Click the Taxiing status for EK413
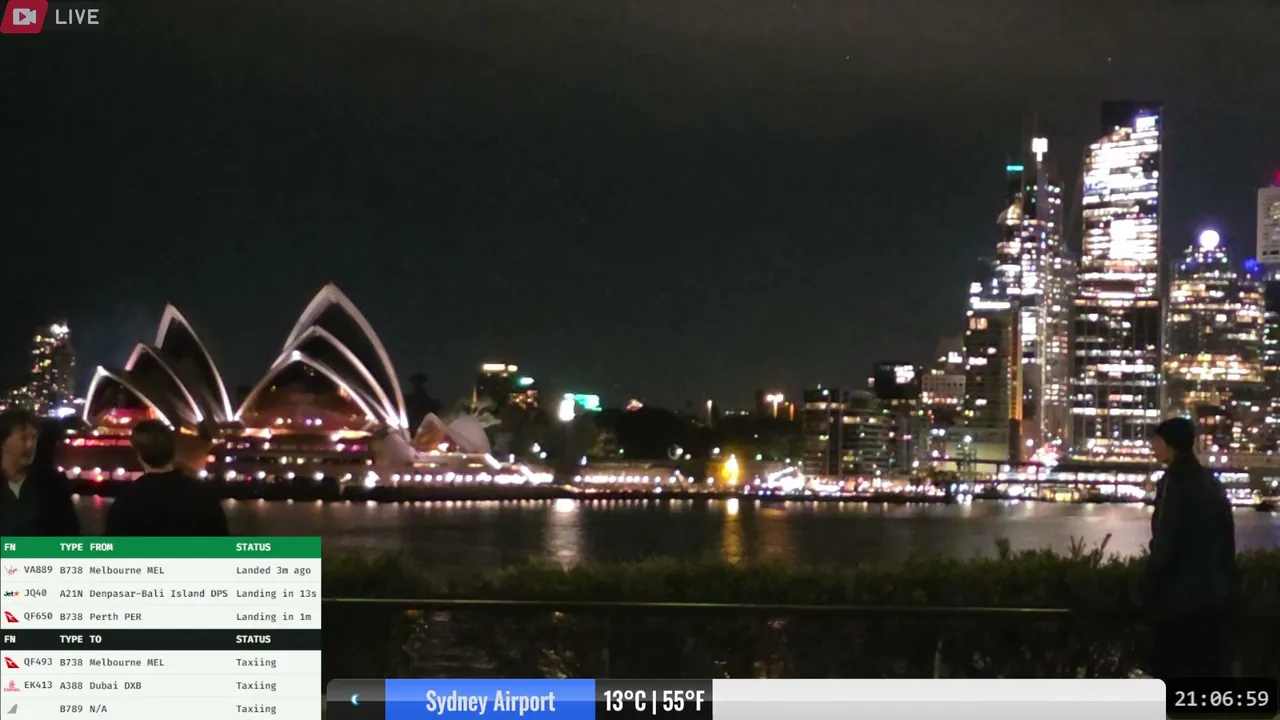This screenshot has width=1280, height=720. point(256,685)
